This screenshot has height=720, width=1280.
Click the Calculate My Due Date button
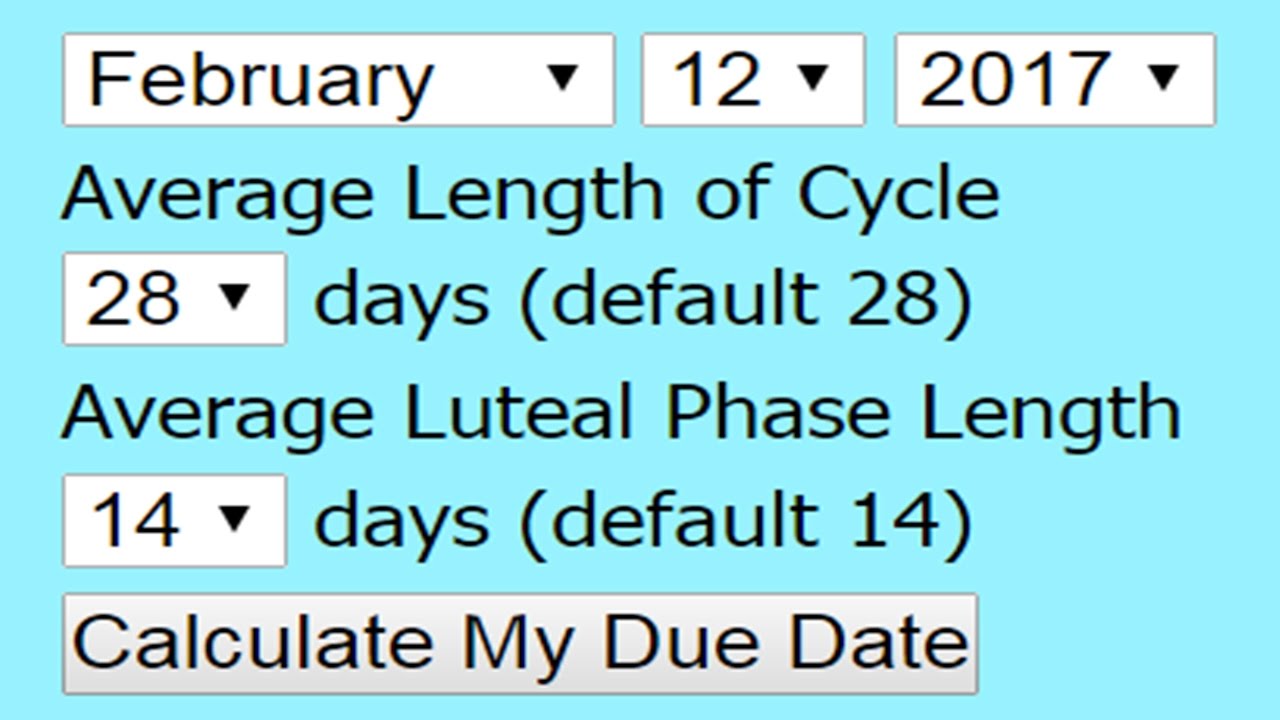(520, 643)
